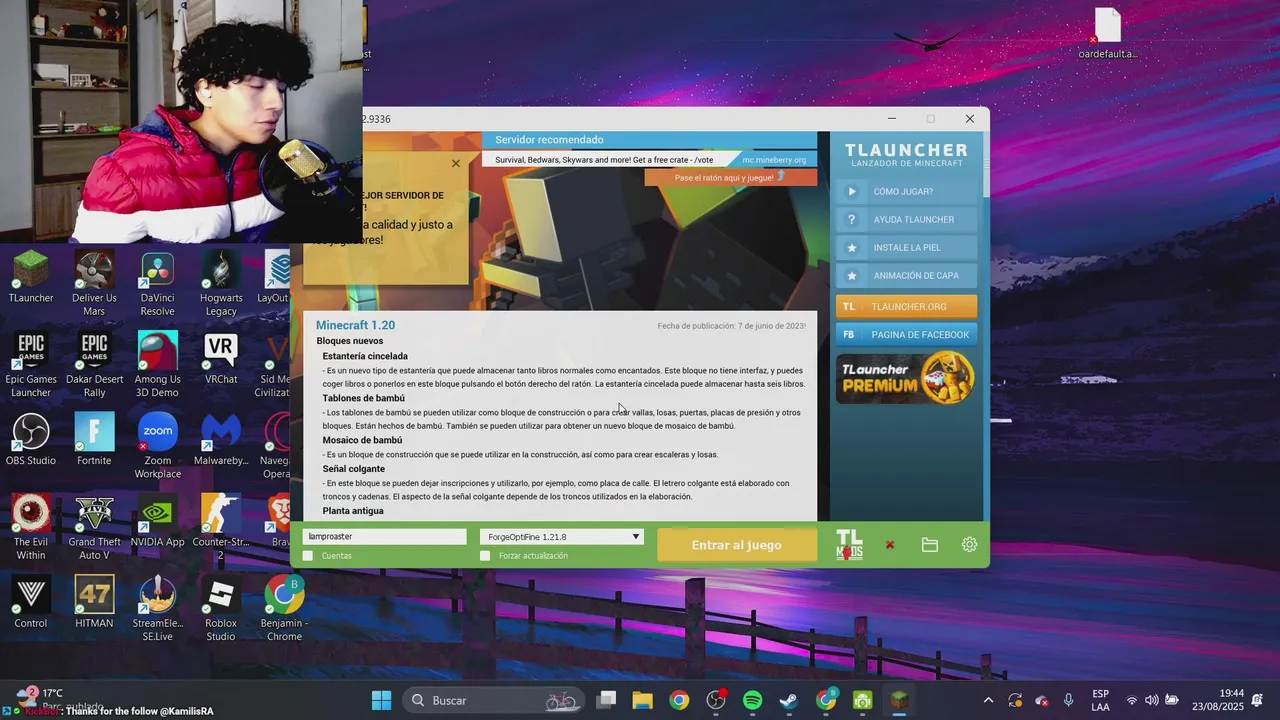Open the game folder icon in TLauncher
The width and height of the screenshot is (1280, 720).
click(x=930, y=545)
